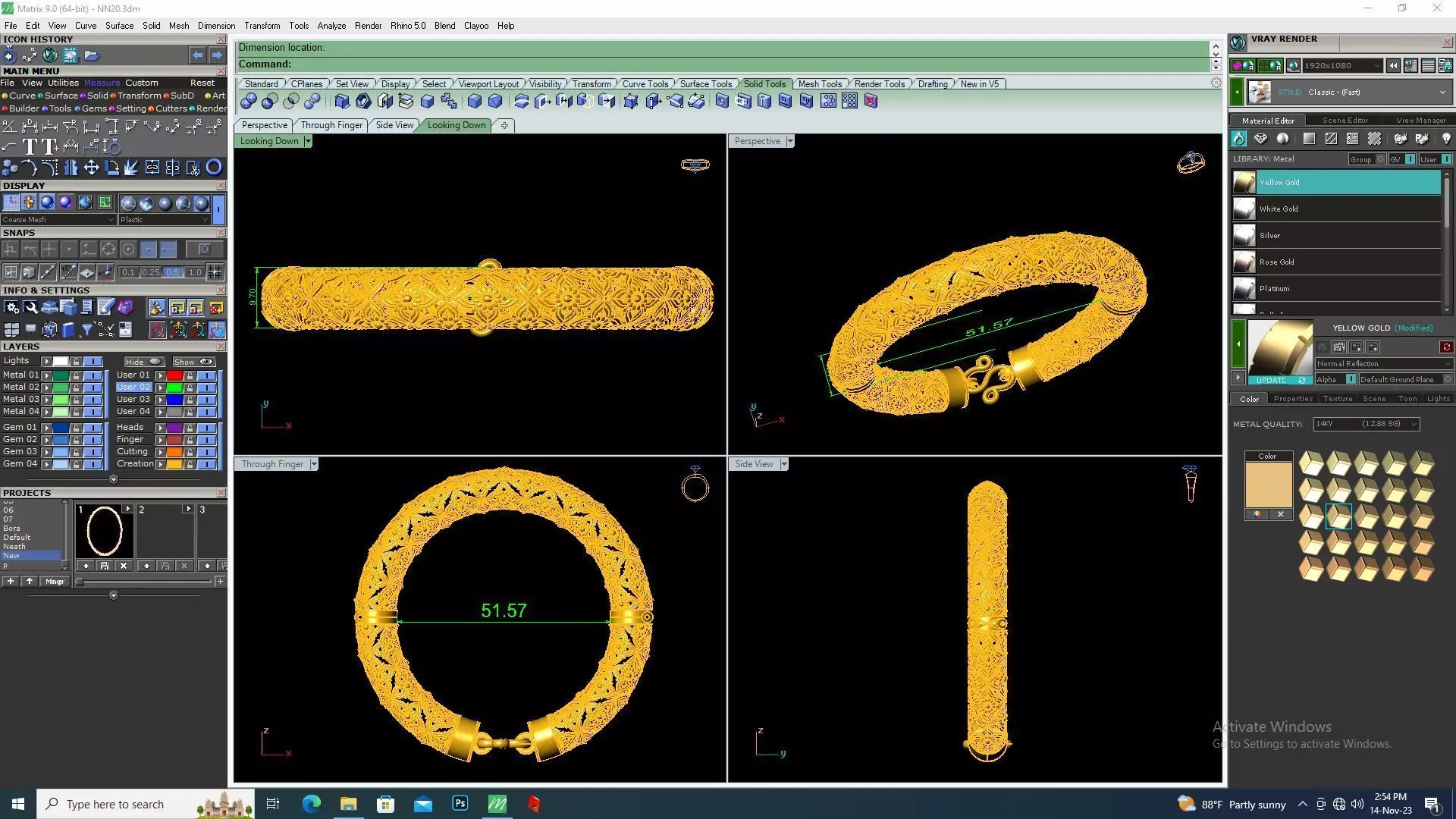This screenshot has height=819, width=1456.
Task: Toggle the Group switch in material library
Action: 1380,159
